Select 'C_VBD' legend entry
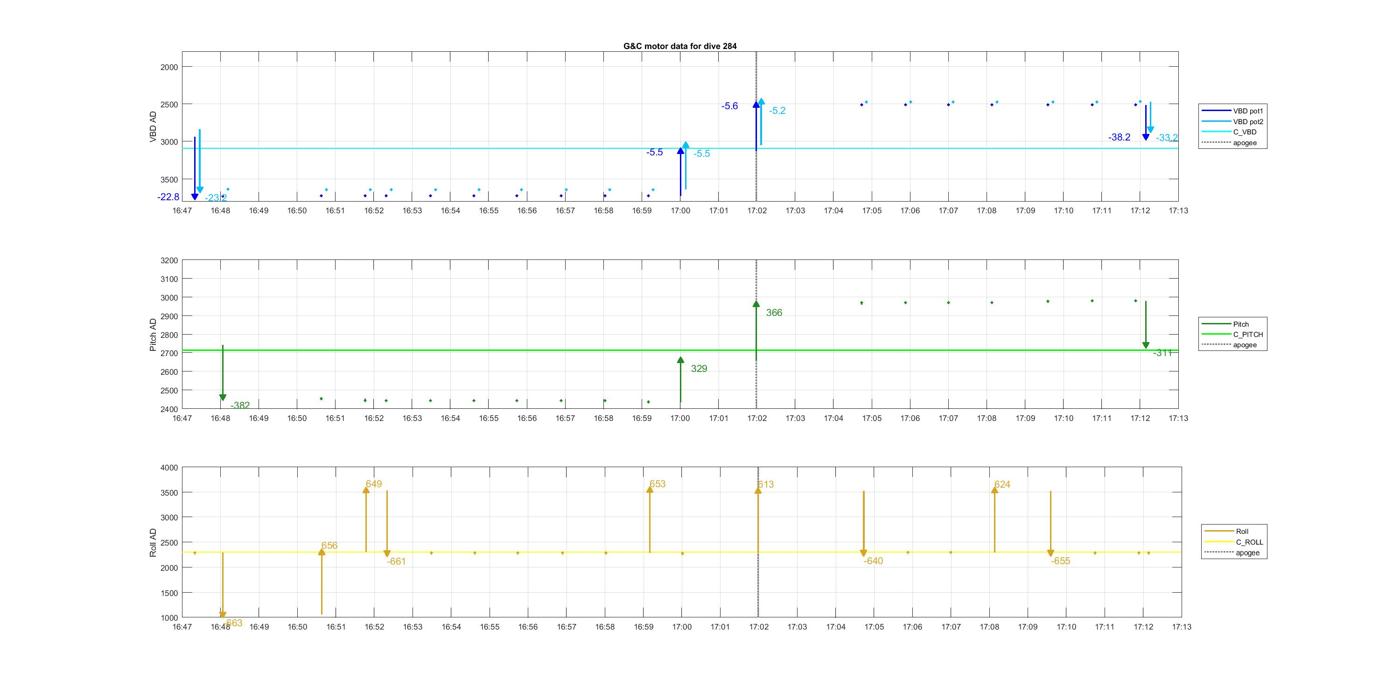This screenshot has width=1400, height=693. [x=1230, y=132]
